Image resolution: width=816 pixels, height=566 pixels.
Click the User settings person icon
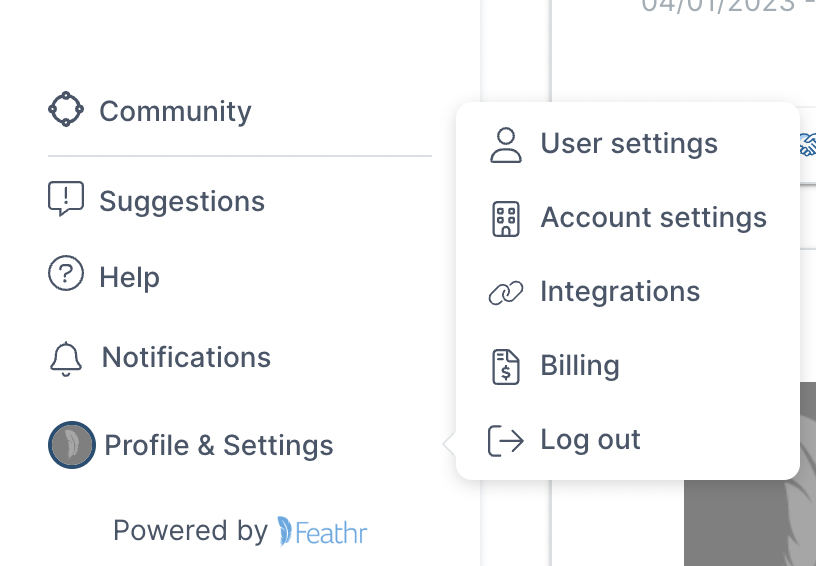(x=506, y=144)
